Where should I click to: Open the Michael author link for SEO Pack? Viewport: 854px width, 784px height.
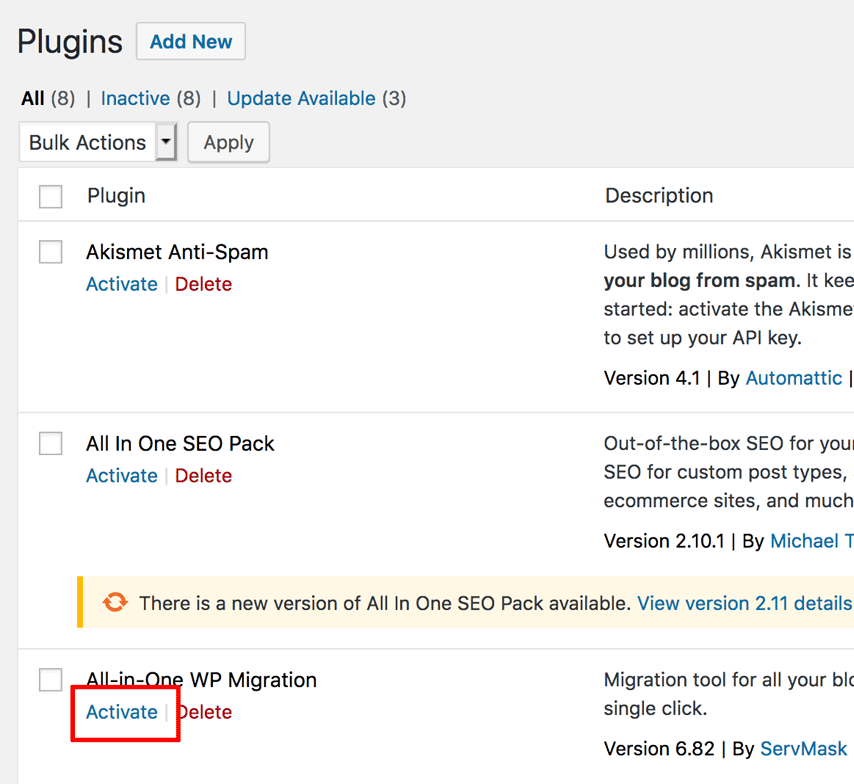coord(812,541)
